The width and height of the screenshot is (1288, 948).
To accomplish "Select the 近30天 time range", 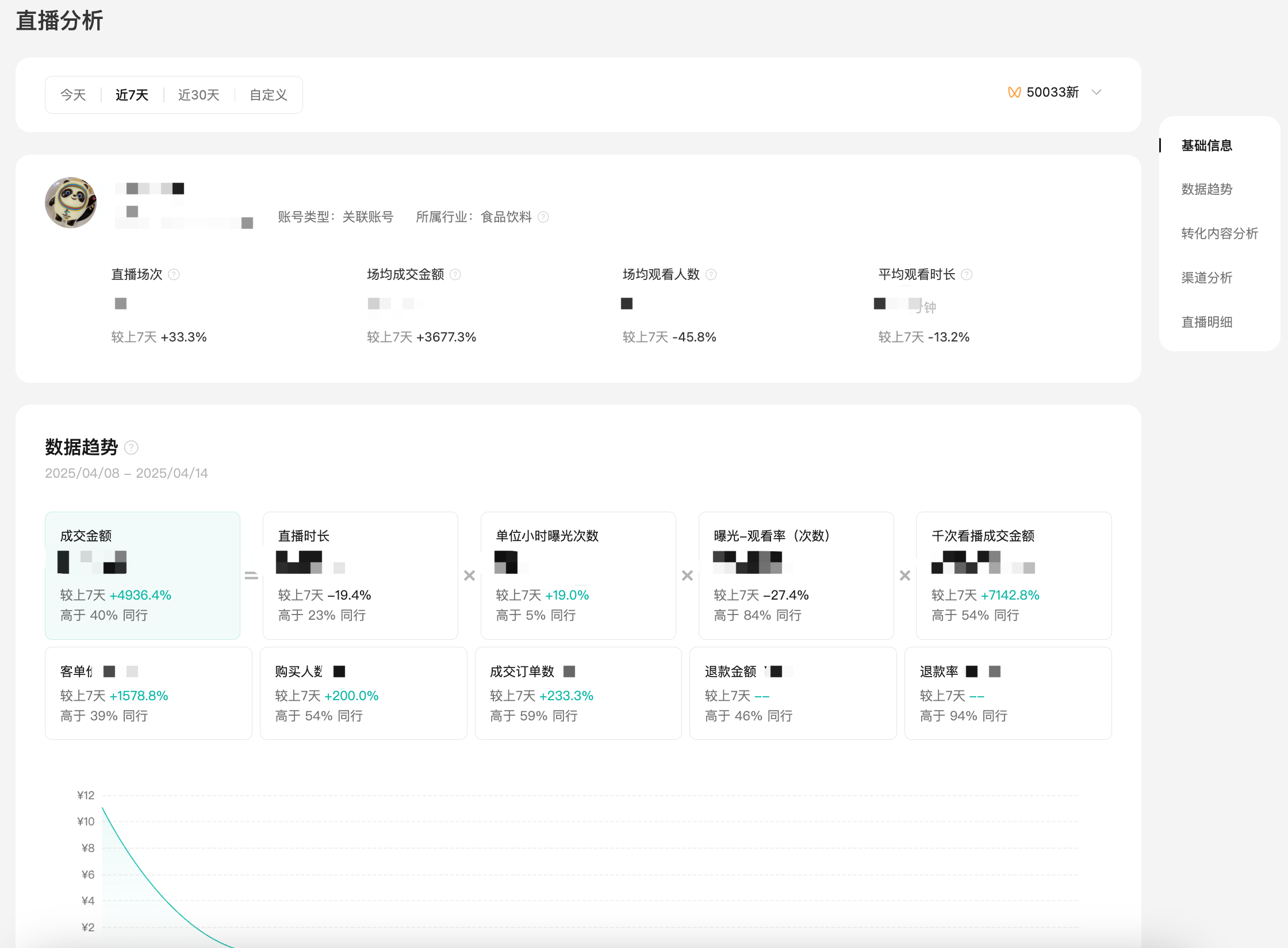I will (x=199, y=95).
